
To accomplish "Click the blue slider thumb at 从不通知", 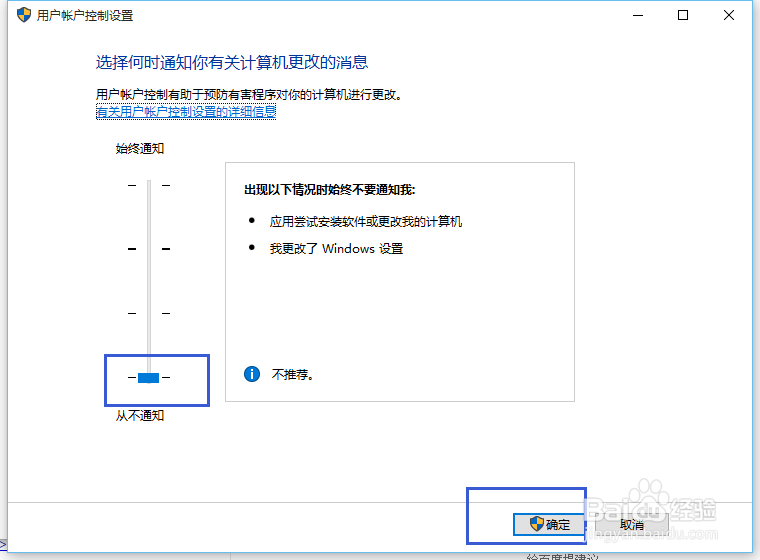I will point(148,378).
